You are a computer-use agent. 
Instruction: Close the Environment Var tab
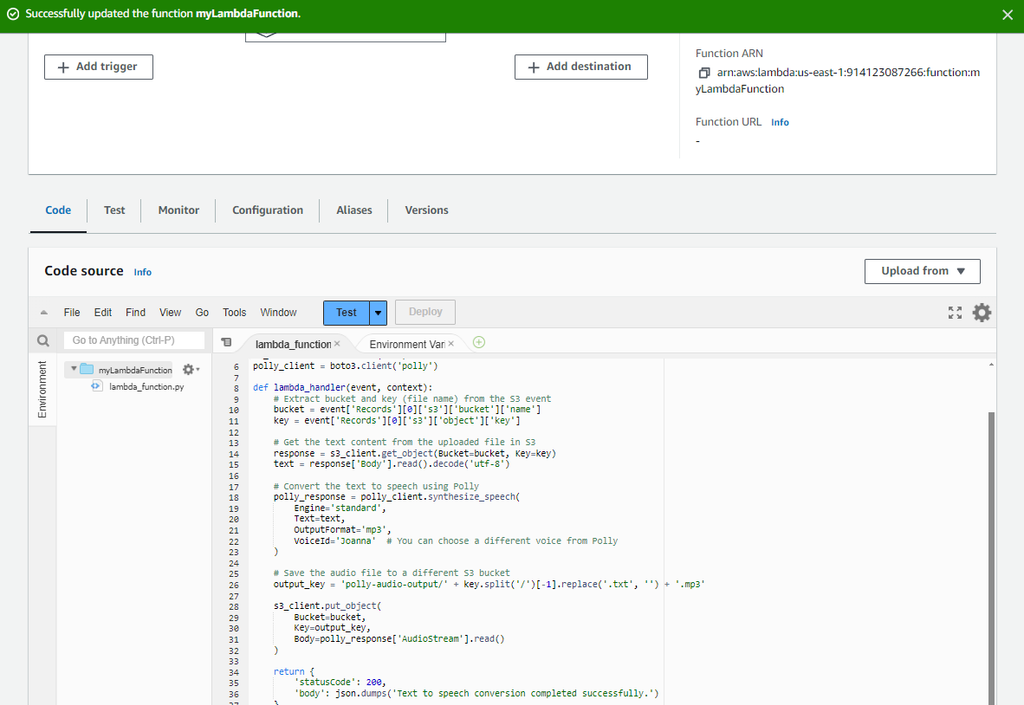pyautogui.click(x=451, y=344)
